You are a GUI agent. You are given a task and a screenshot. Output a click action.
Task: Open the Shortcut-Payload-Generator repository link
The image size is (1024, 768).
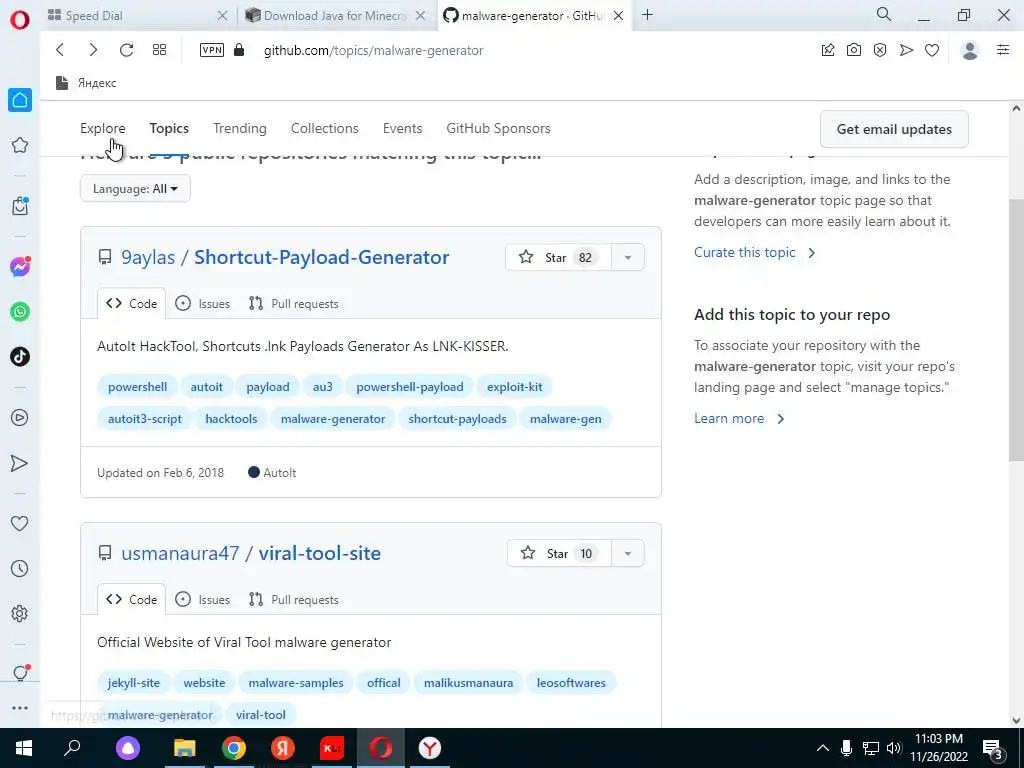tap(321, 257)
